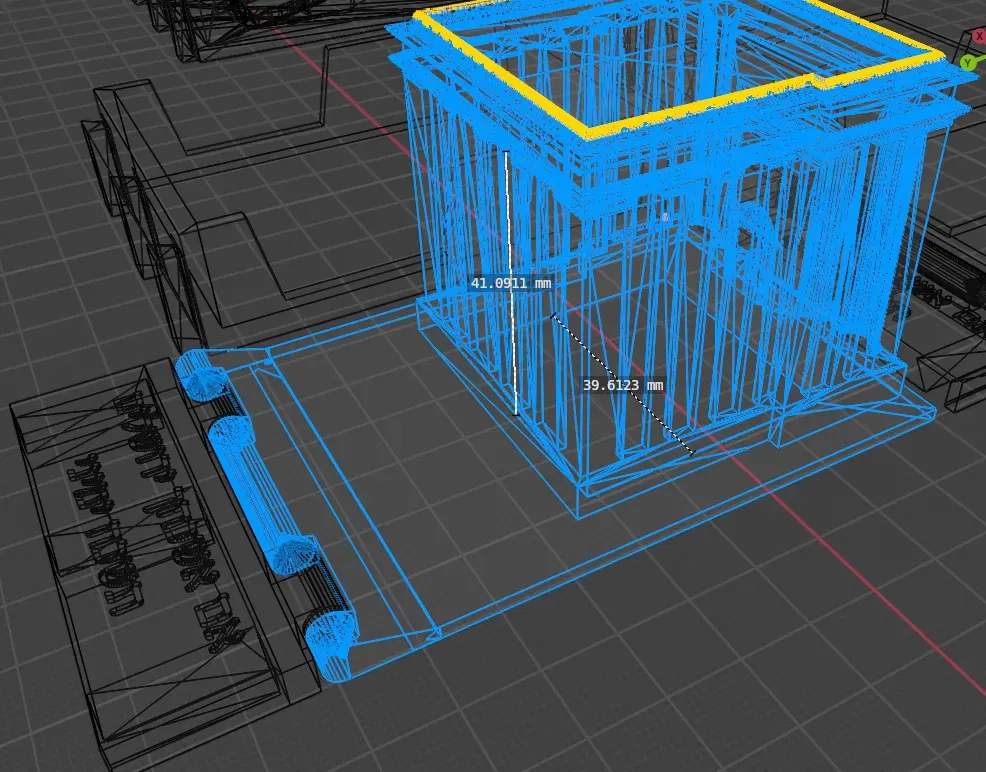Click the topmost blue cylinder end cap
The width and height of the screenshot is (986, 772).
pos(201,375)
